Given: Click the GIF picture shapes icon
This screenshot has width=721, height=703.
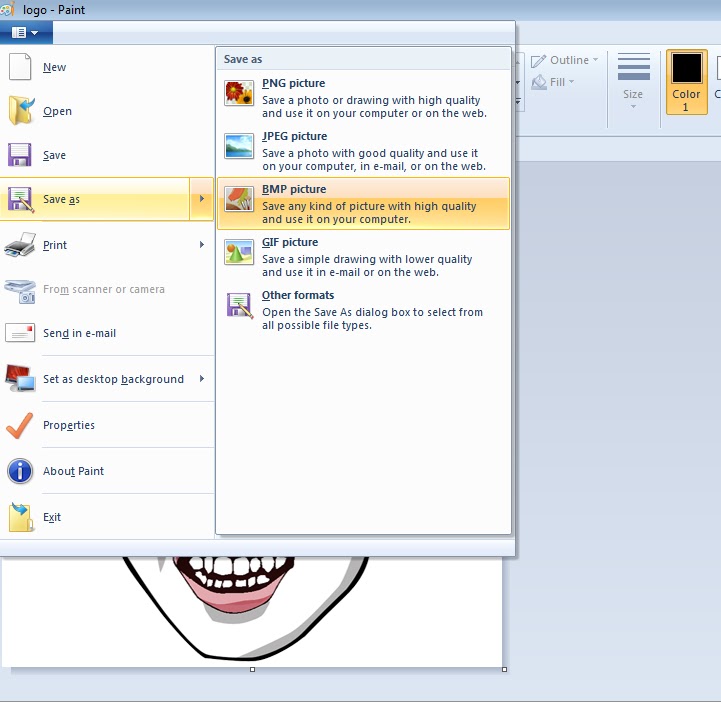Looking at the screenshot, I should point(239,252).
